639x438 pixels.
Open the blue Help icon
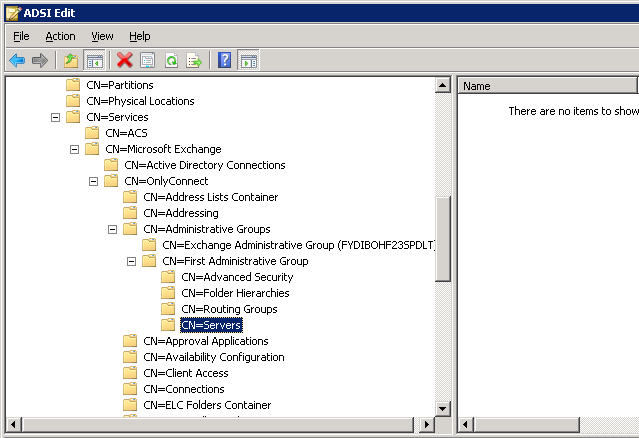point(225,60)
